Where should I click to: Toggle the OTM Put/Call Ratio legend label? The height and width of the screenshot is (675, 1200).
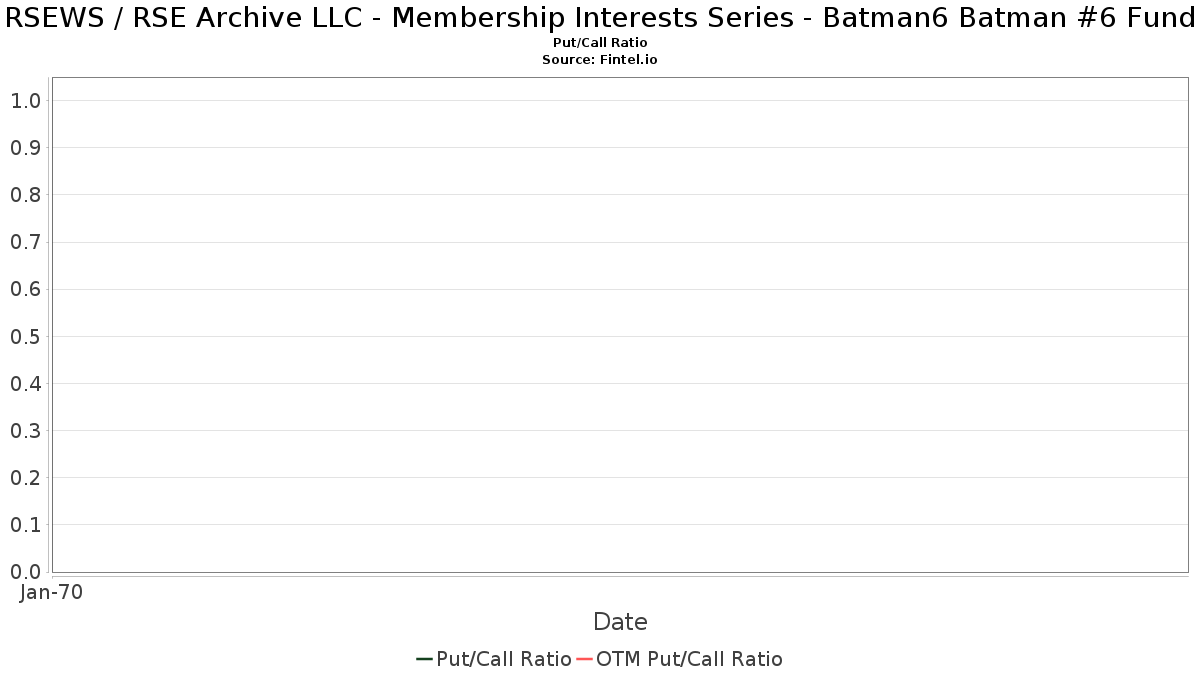click(689, 659)
